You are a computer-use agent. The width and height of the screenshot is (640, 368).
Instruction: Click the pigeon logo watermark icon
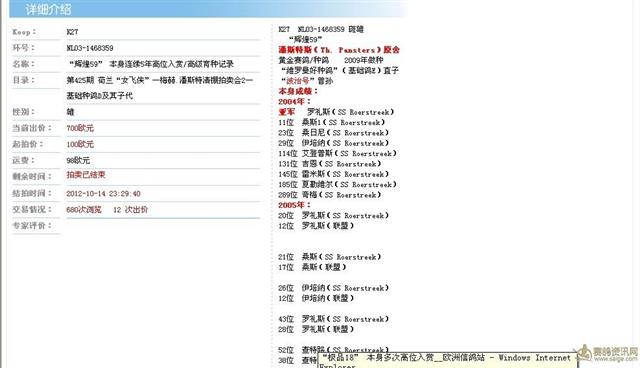(x=584, y=353)
